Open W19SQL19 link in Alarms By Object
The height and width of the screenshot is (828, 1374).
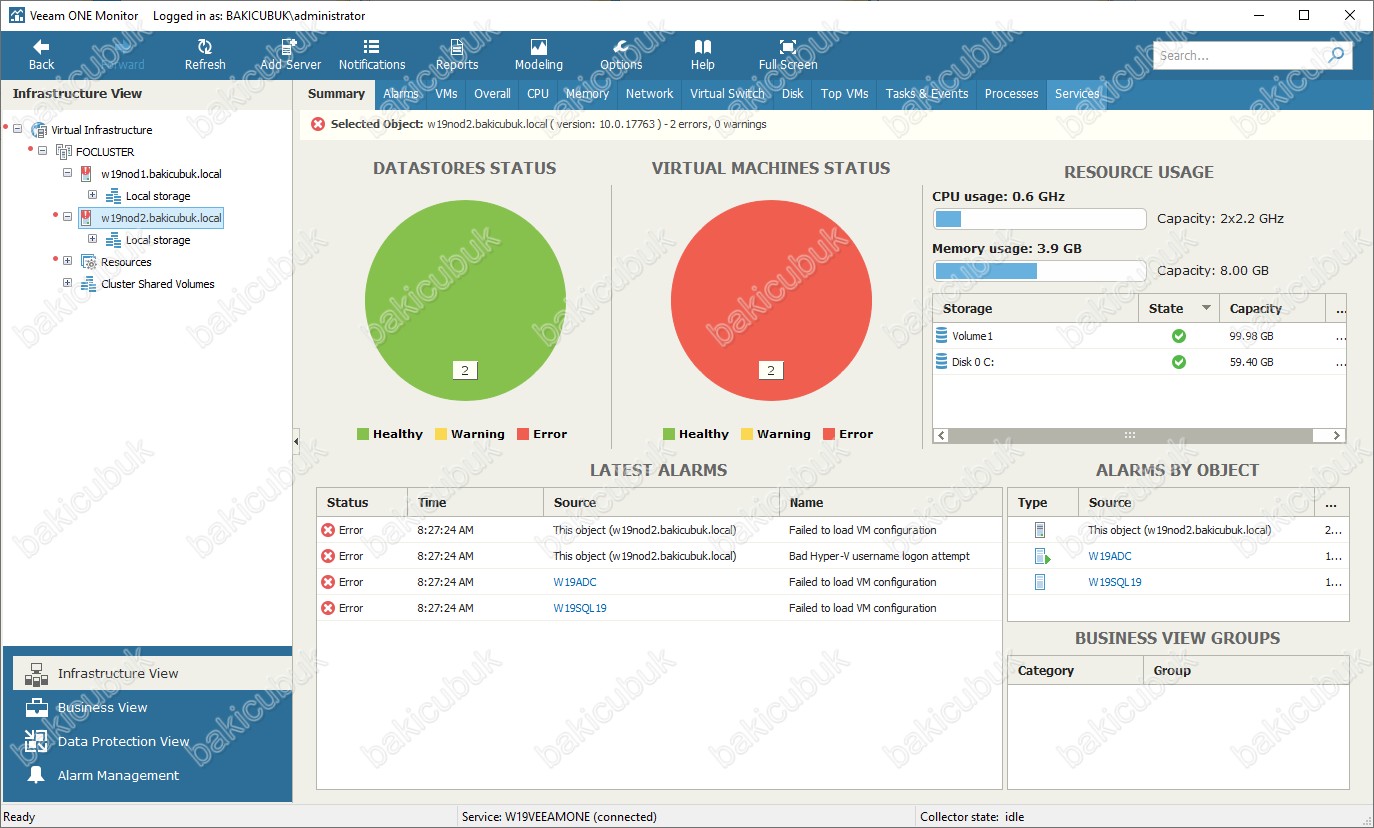click(x=1115, y=582)
